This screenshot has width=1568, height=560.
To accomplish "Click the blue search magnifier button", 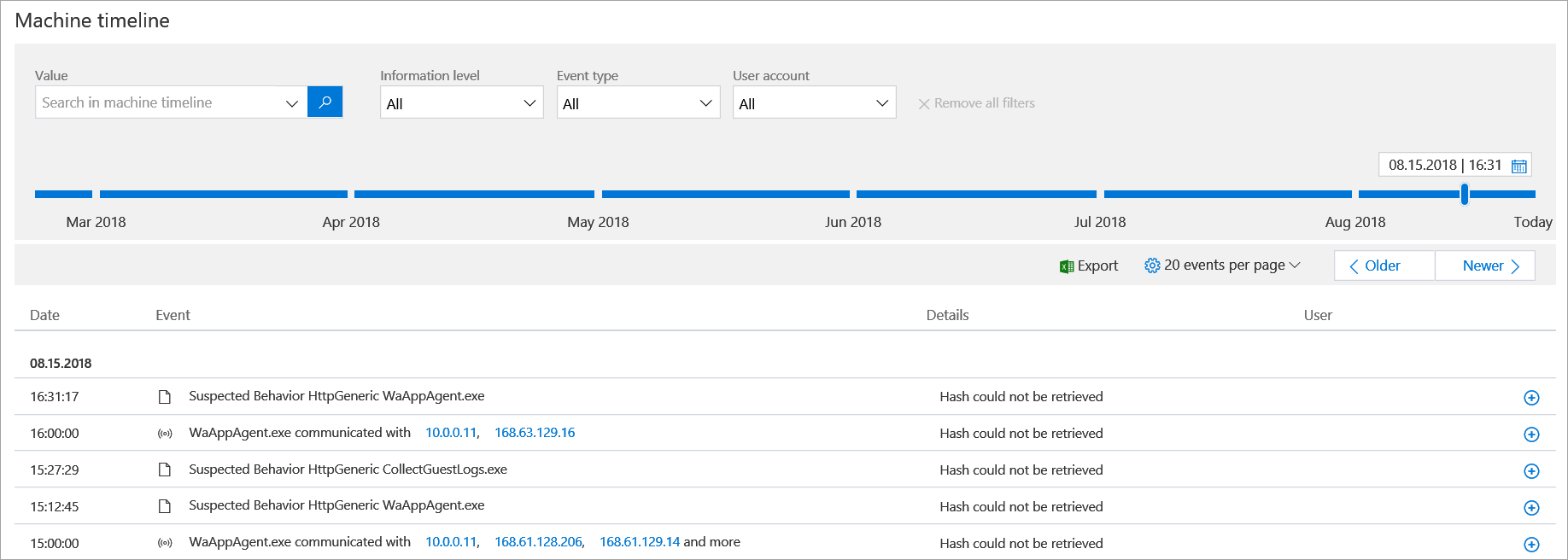I will [x=325, y=102].
